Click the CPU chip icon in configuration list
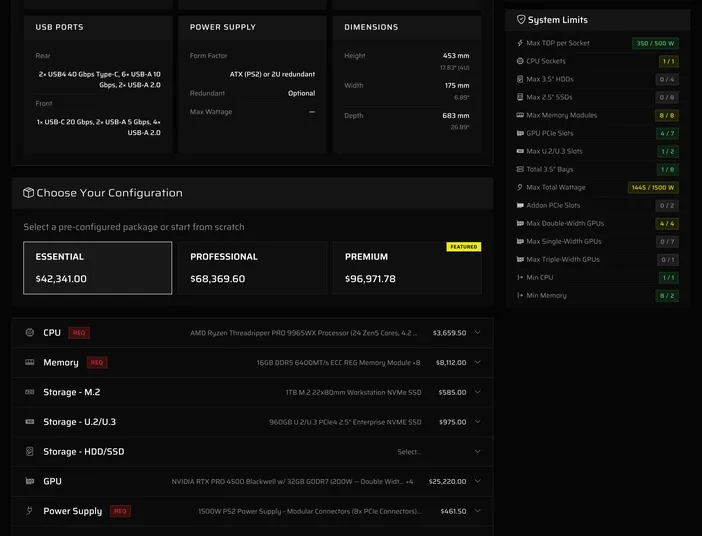The image size is (702, 536). [30, 332]
